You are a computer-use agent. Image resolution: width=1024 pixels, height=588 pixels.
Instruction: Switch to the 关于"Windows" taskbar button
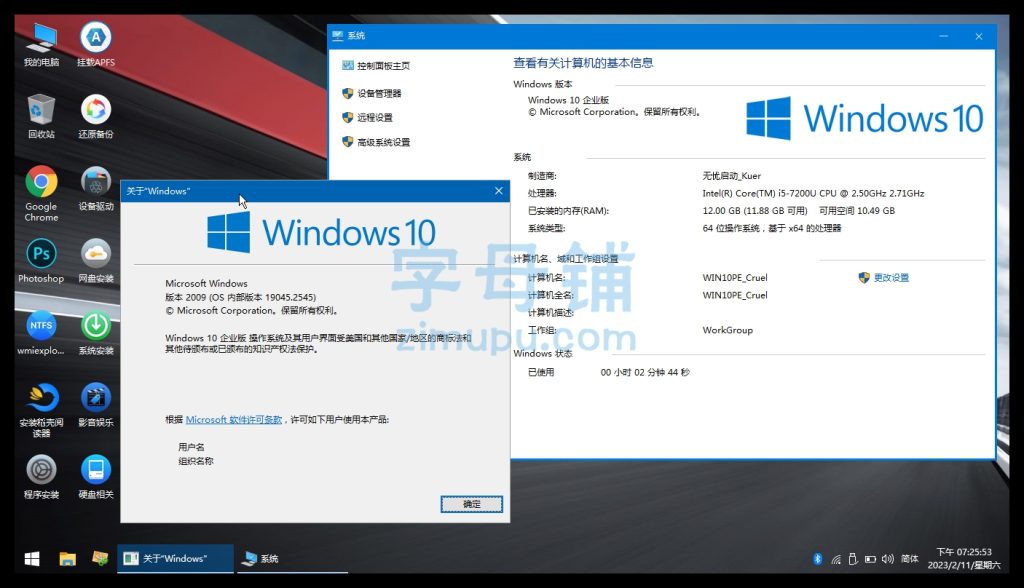coord(176,559)
